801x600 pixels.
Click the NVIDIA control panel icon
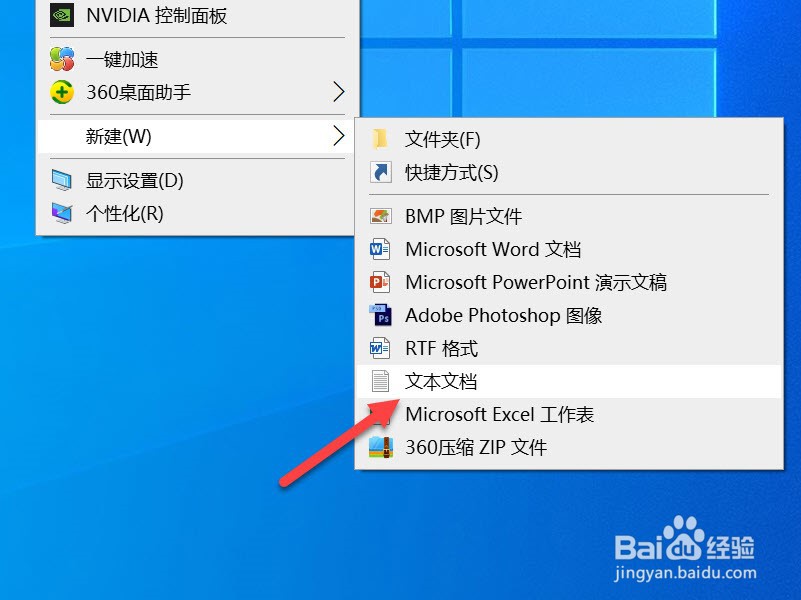(62, 15)
